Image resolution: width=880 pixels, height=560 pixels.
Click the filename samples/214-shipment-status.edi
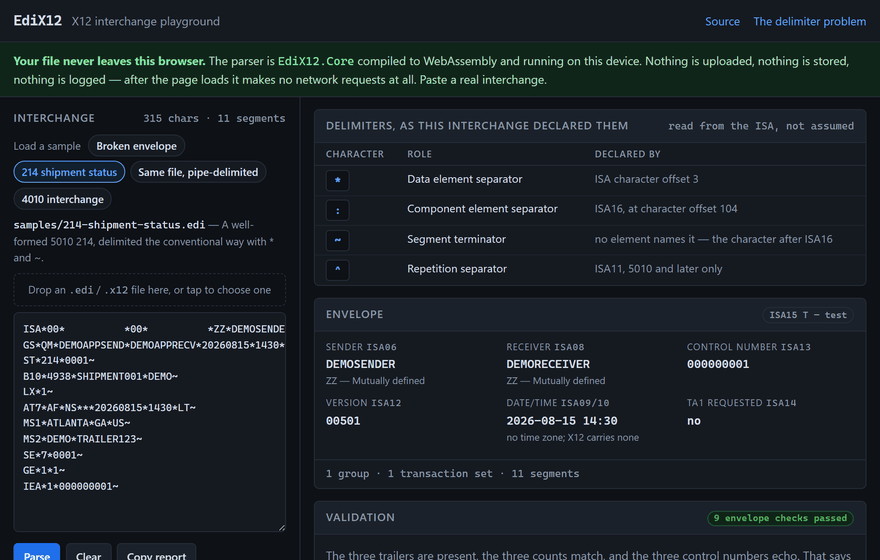tap(109, 225)
